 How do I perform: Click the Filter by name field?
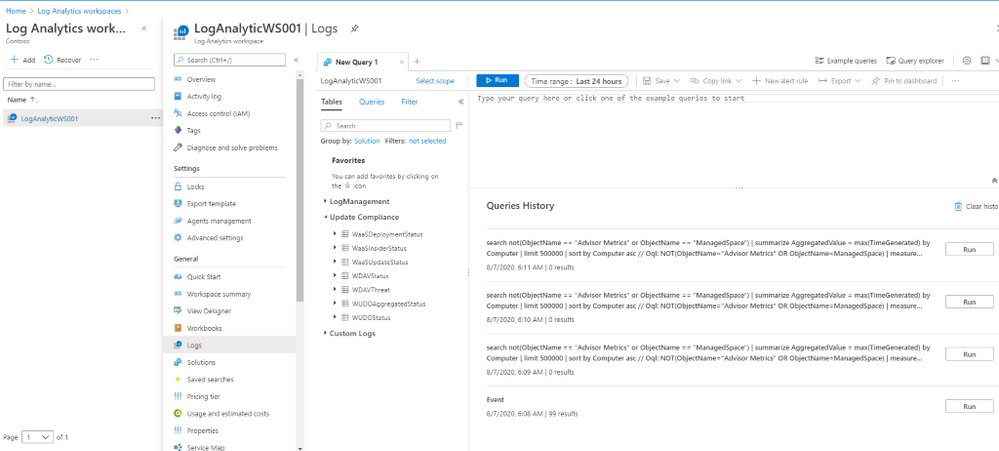(x=79, y=83)
